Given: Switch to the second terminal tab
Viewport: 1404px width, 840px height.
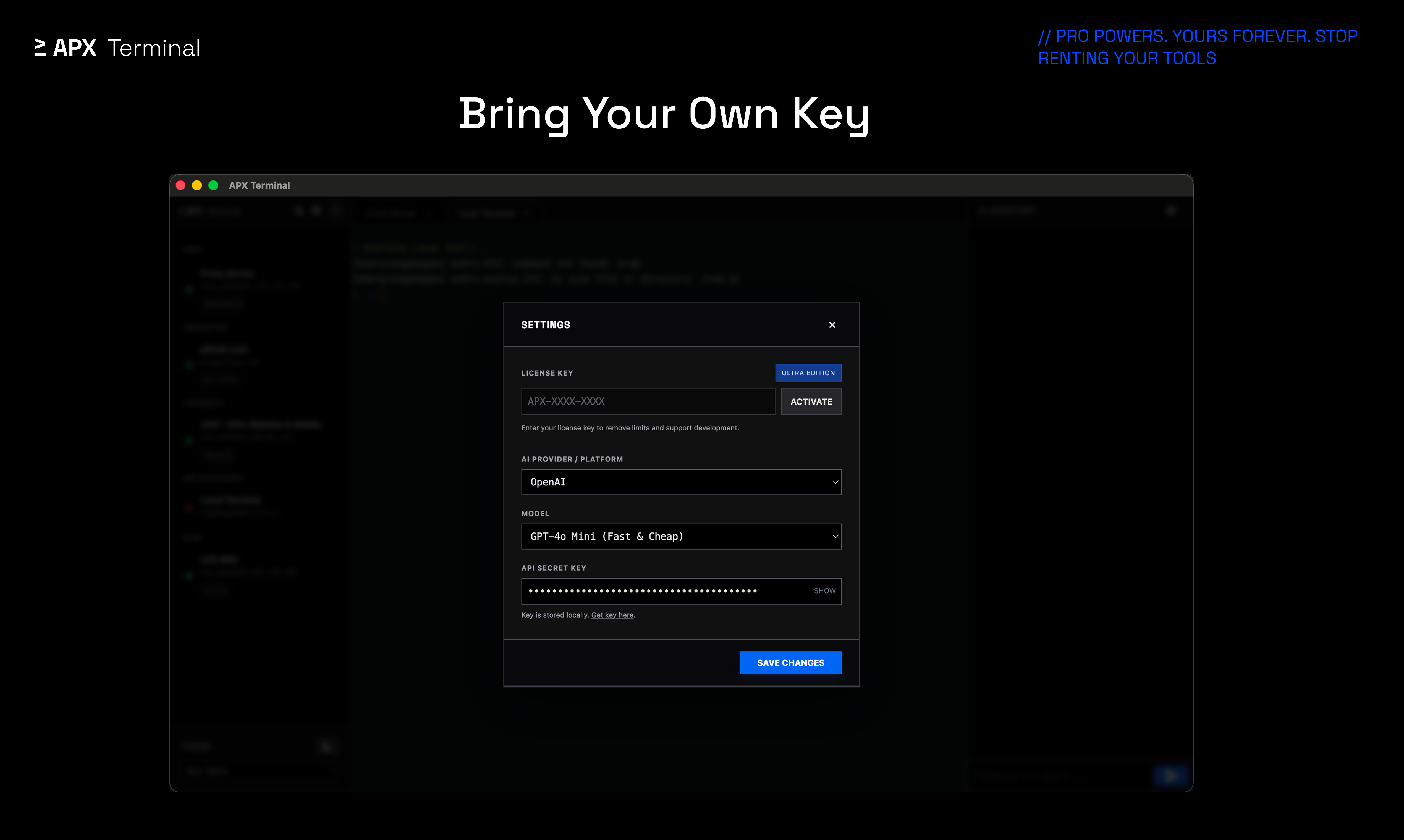Looking at the screenshot, I should coord(487,213).
